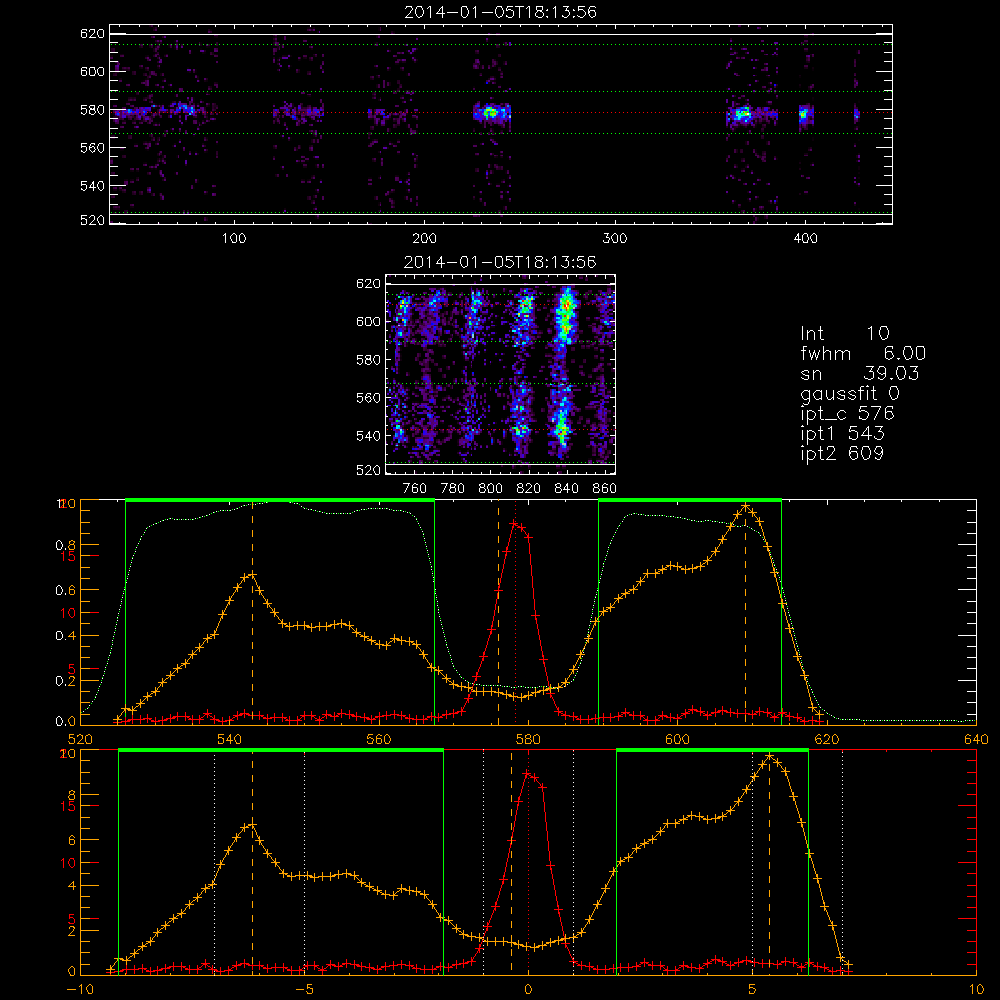Click the red peak at 0 in the bottom plot
1000x1000 pixels.
click(x=527, y=773)
